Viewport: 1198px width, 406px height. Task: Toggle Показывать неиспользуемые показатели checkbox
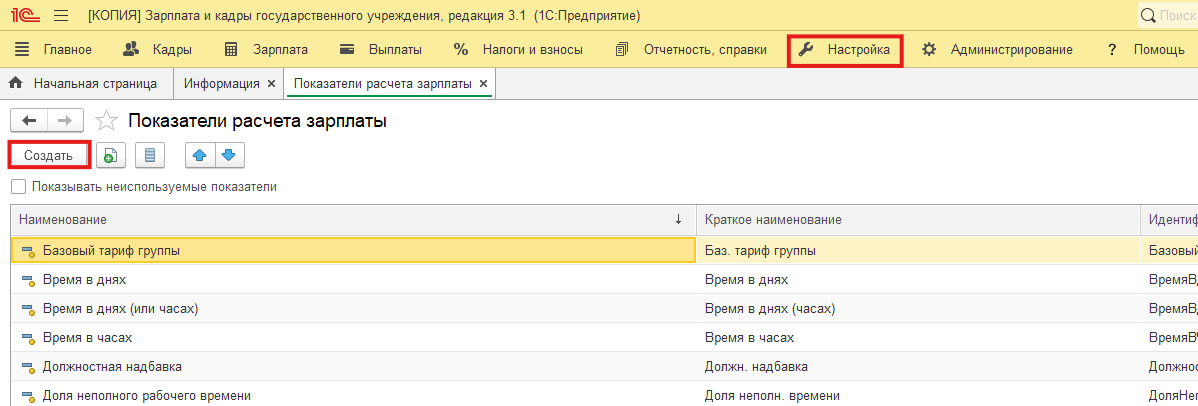coord(18,187)
